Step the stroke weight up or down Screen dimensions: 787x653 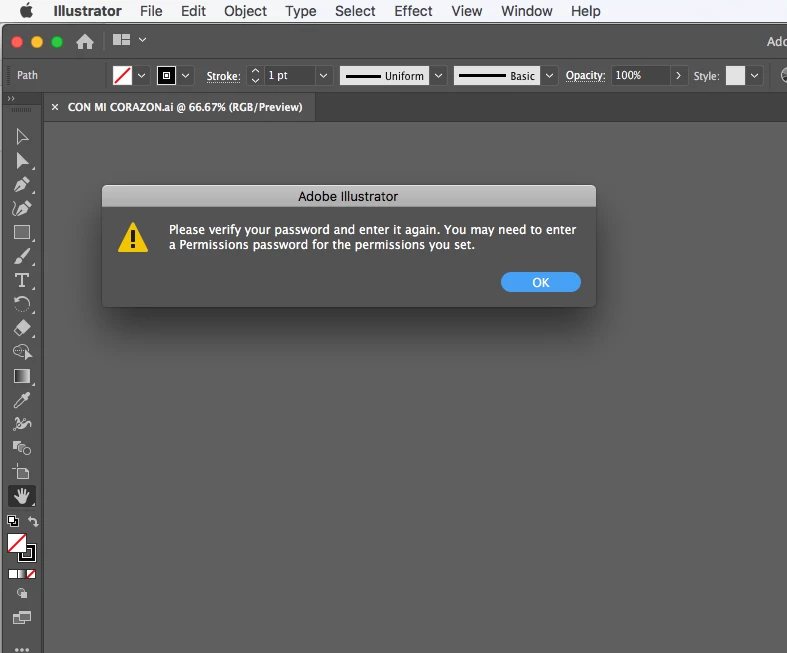(x=255, y=76)
